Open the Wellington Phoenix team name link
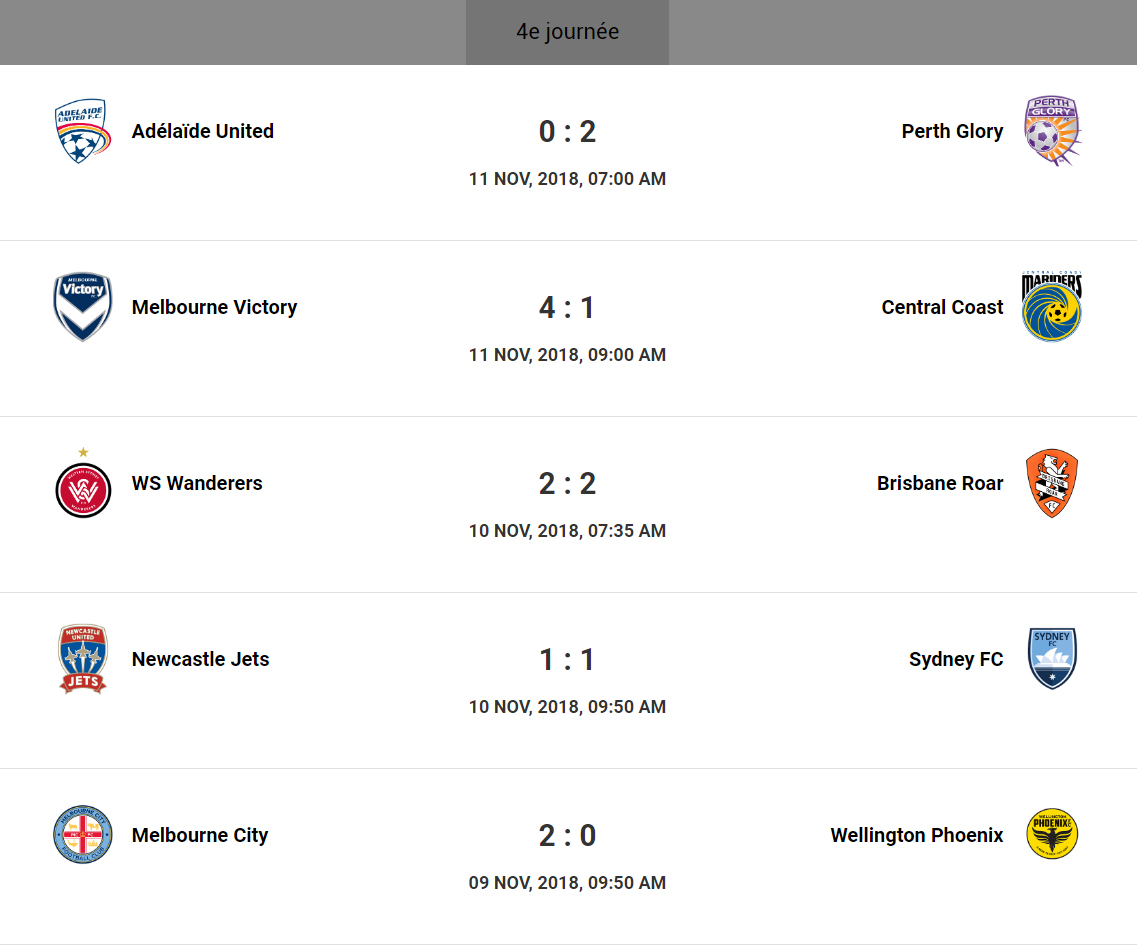 tap(916, 835)
